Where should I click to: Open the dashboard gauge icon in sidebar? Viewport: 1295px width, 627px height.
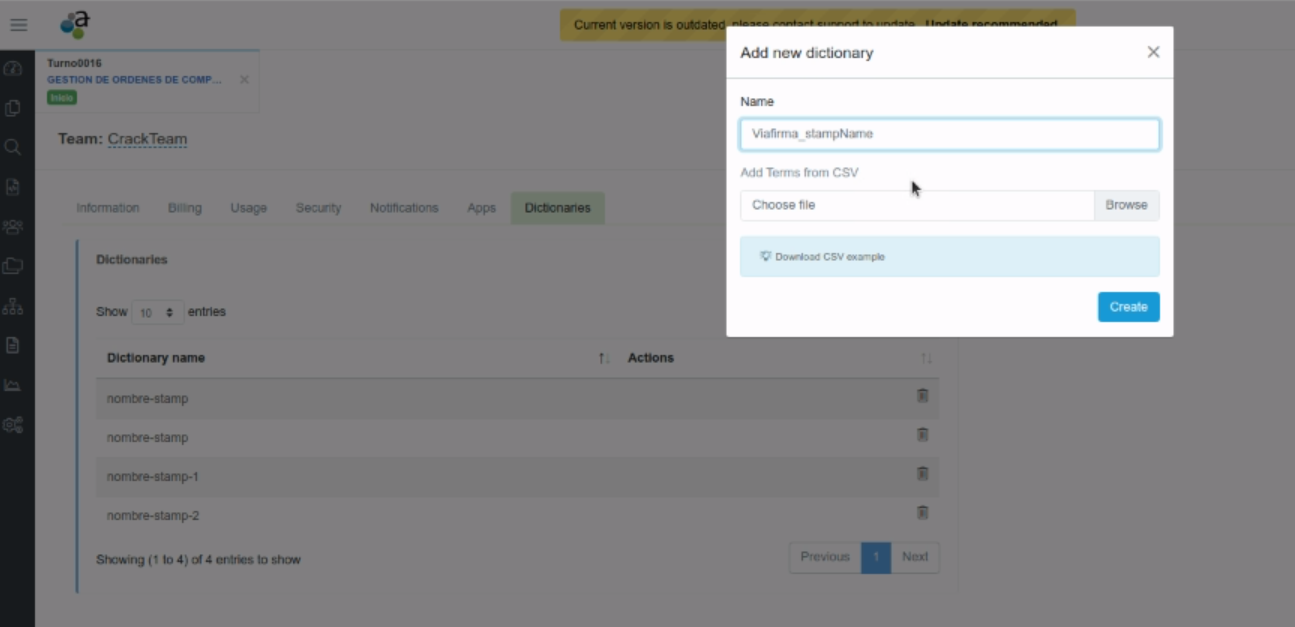pos(13,69)
